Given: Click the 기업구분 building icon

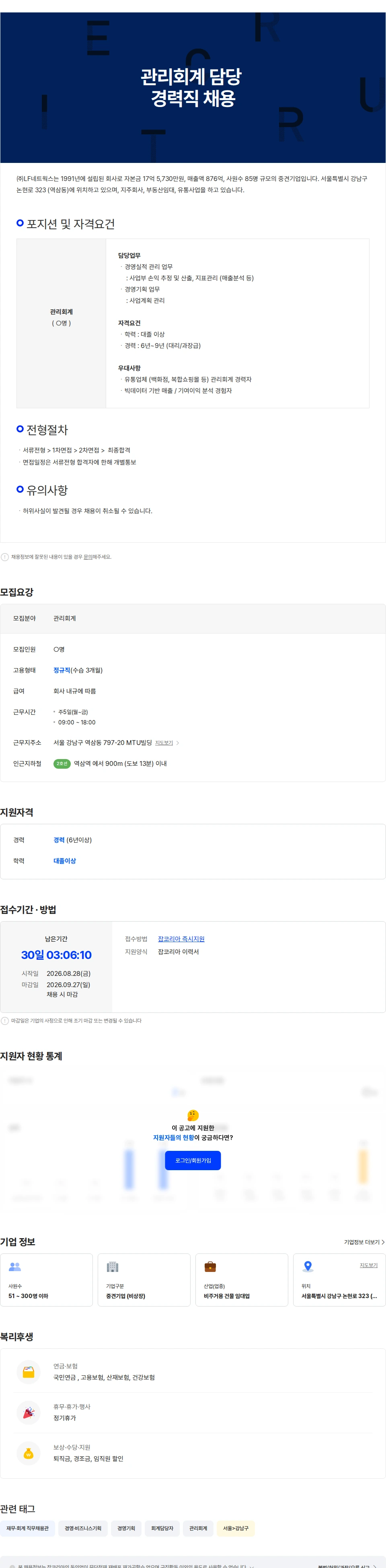Looking at the screenshot, I should [113, 1266].
